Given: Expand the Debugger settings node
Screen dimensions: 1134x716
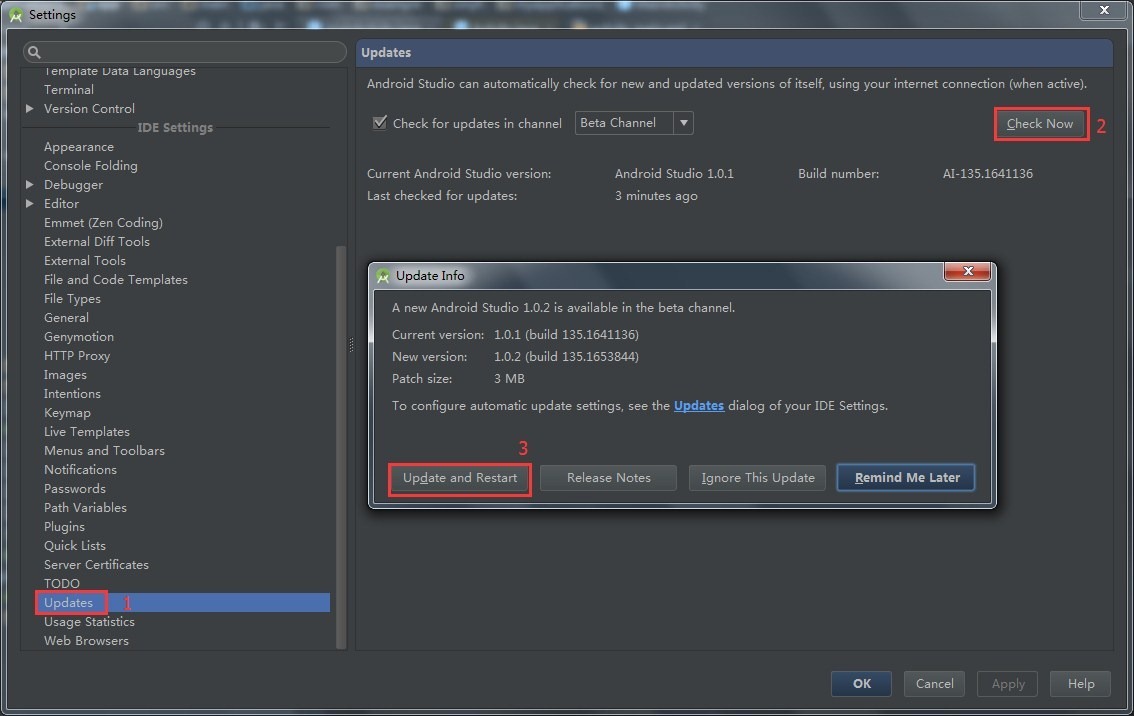Looking at the screenshot, I should tap(30, 185).
